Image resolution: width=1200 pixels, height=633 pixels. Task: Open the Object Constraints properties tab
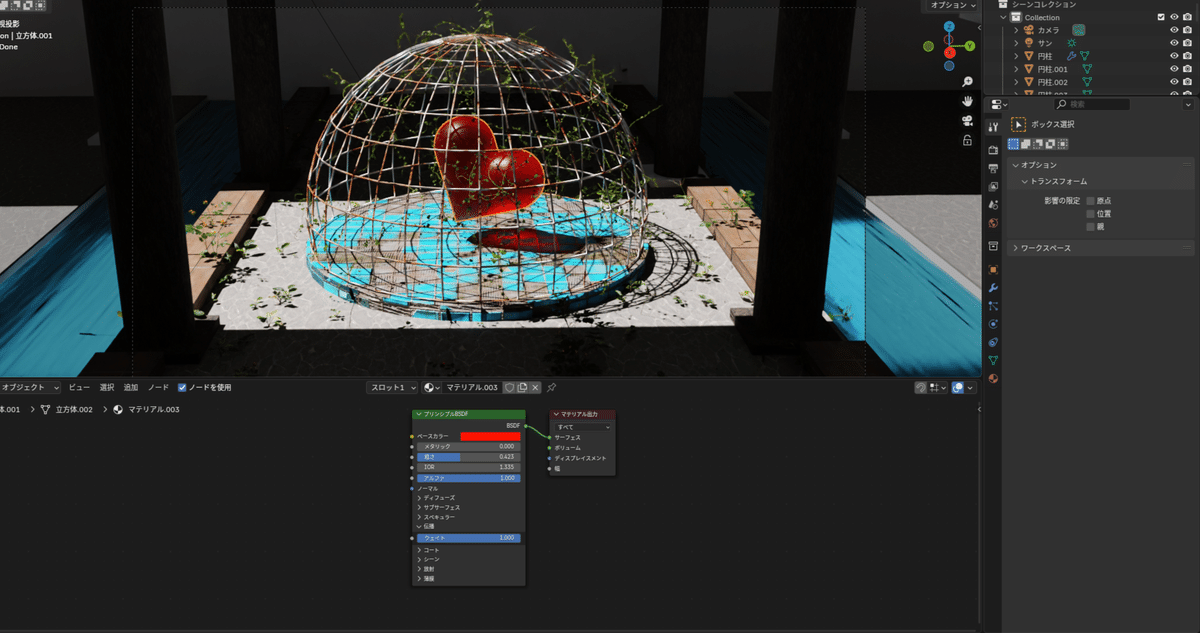coord(993,342)
